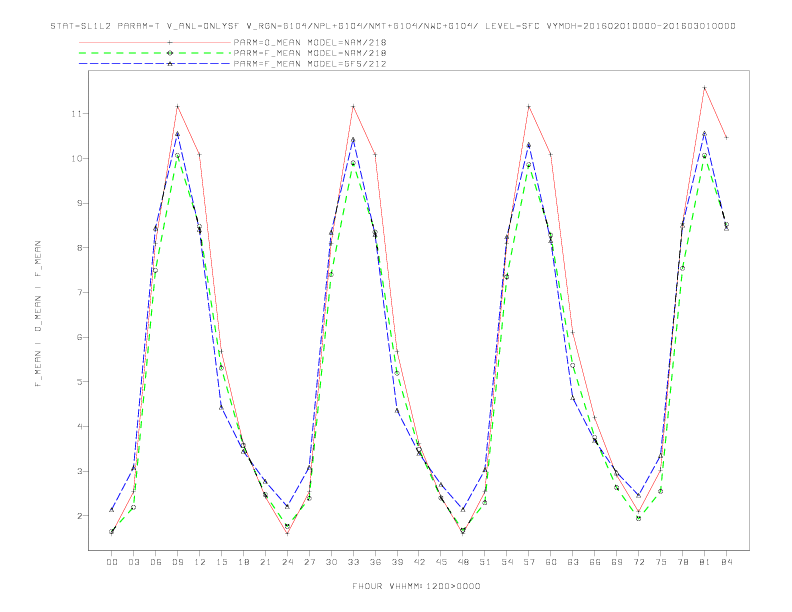Click y-axis tick label 3

click(79, 471)
